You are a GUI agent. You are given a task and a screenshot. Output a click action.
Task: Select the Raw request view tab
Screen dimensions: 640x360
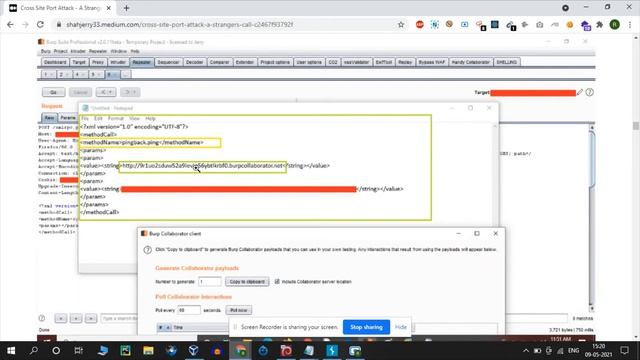tap(49, 118)
